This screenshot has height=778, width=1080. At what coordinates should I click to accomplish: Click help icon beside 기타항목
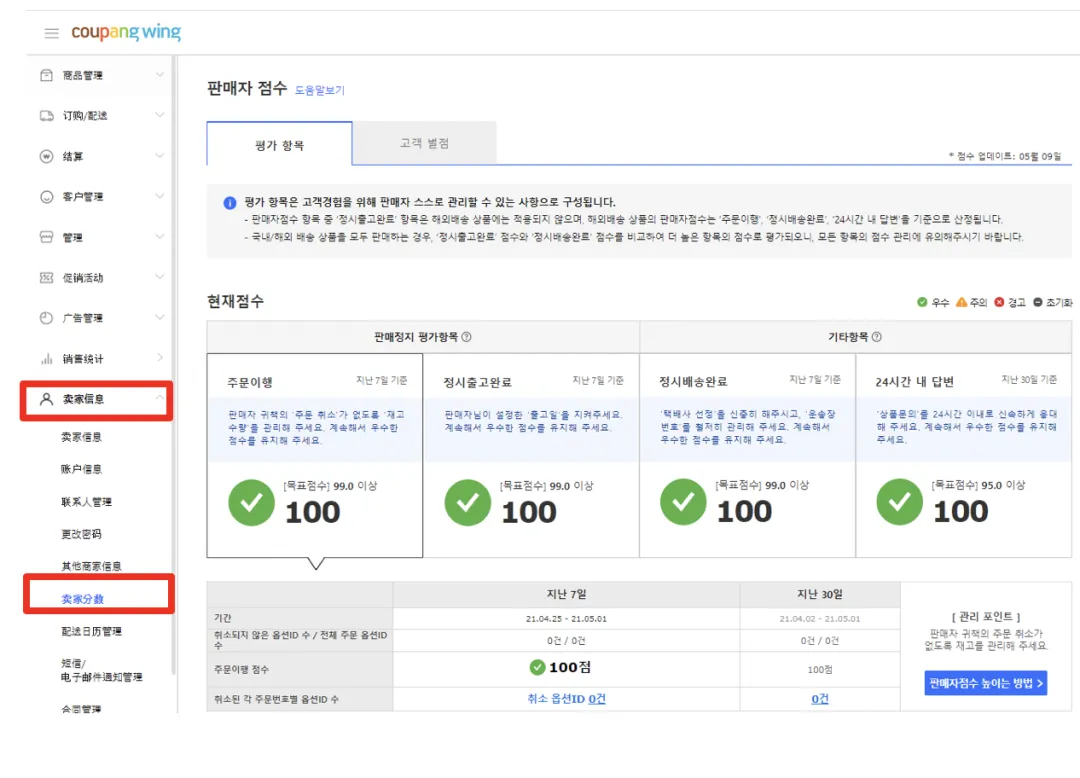click(877, 337)
